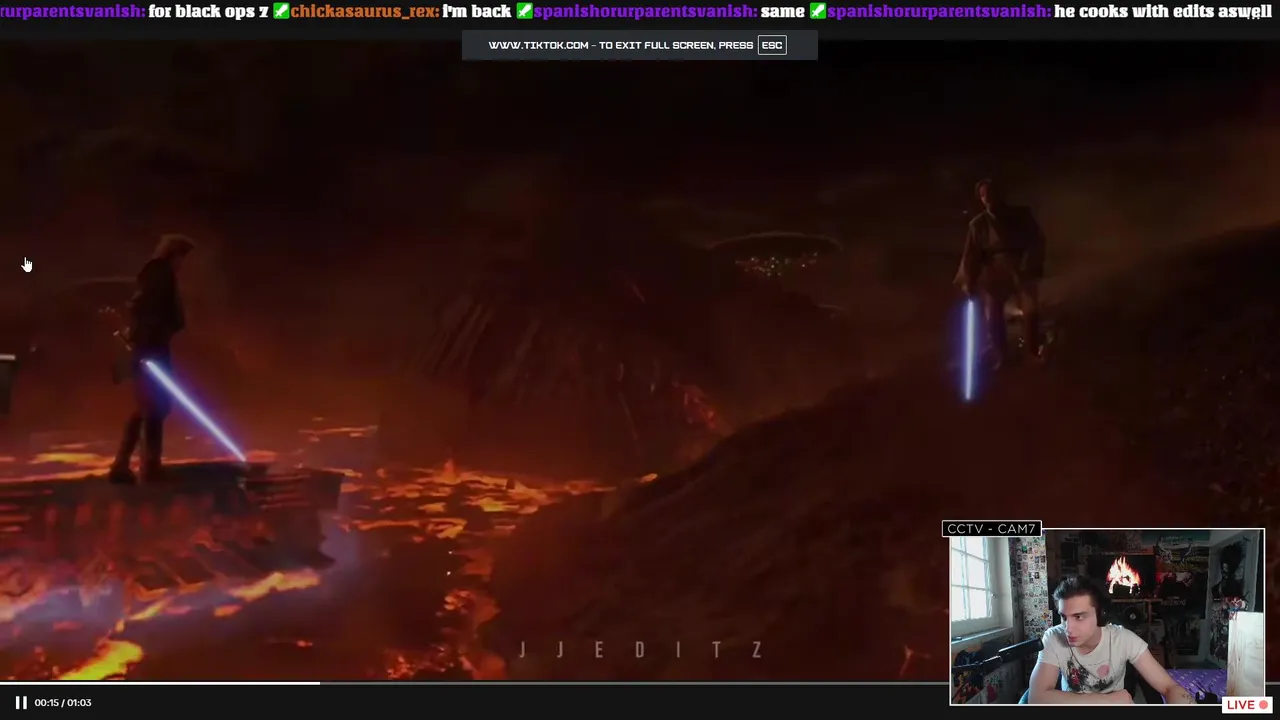Click the green checkmark before chickasaurus_rex
1280x720 pixels.
coord(281,12)
